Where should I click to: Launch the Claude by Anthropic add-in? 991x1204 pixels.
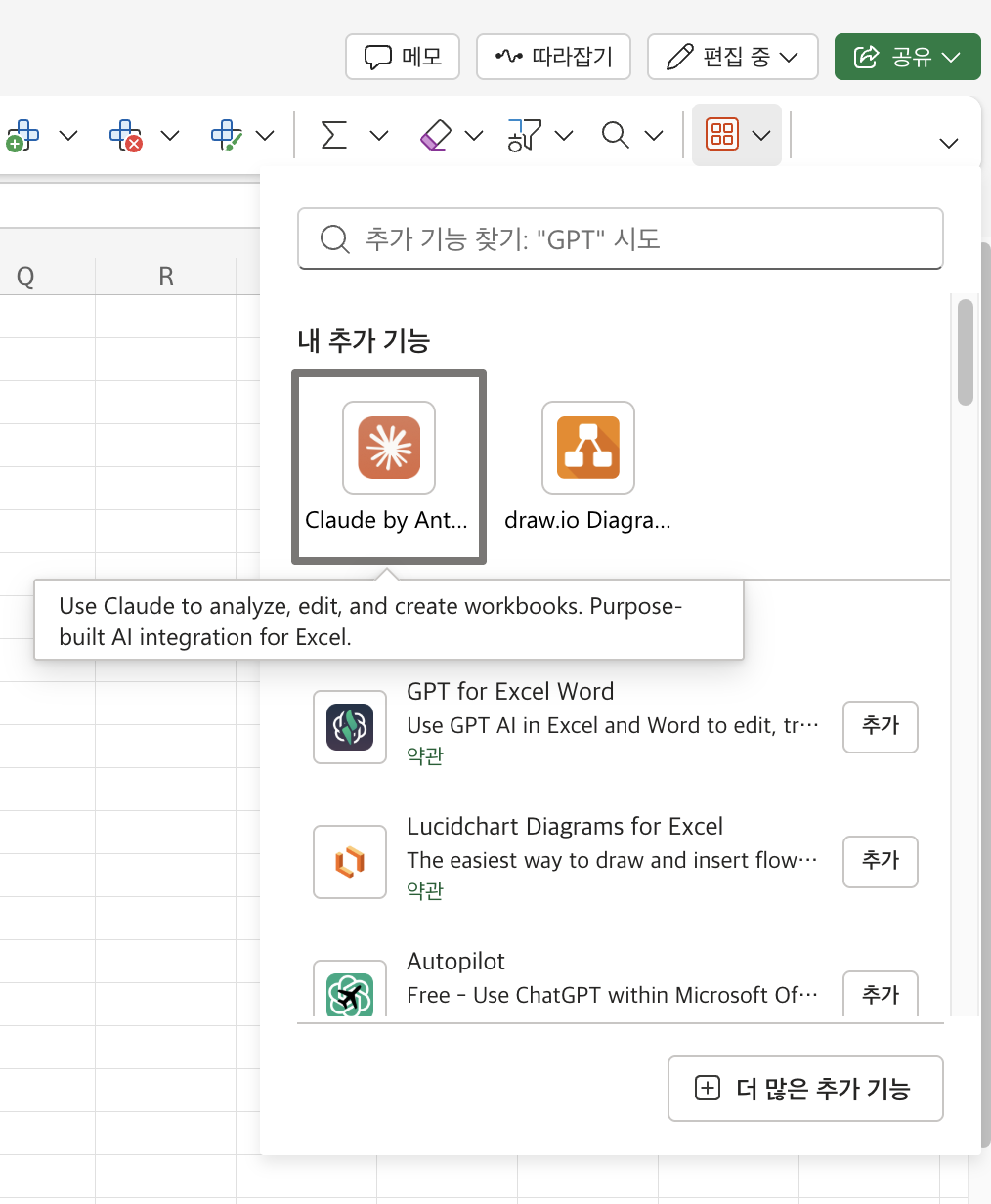pyautogui.click(x=389, y=467)
